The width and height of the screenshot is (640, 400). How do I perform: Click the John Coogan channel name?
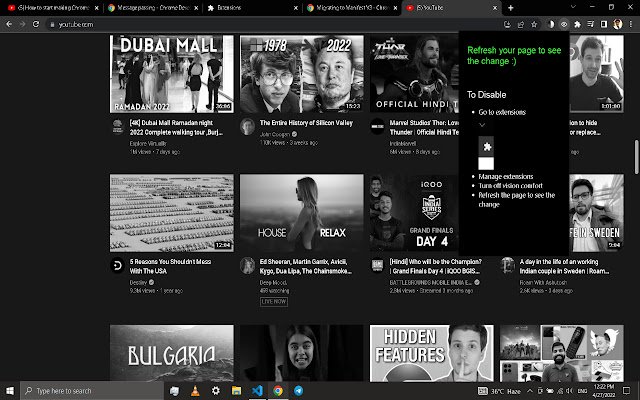tap(275, 134)
